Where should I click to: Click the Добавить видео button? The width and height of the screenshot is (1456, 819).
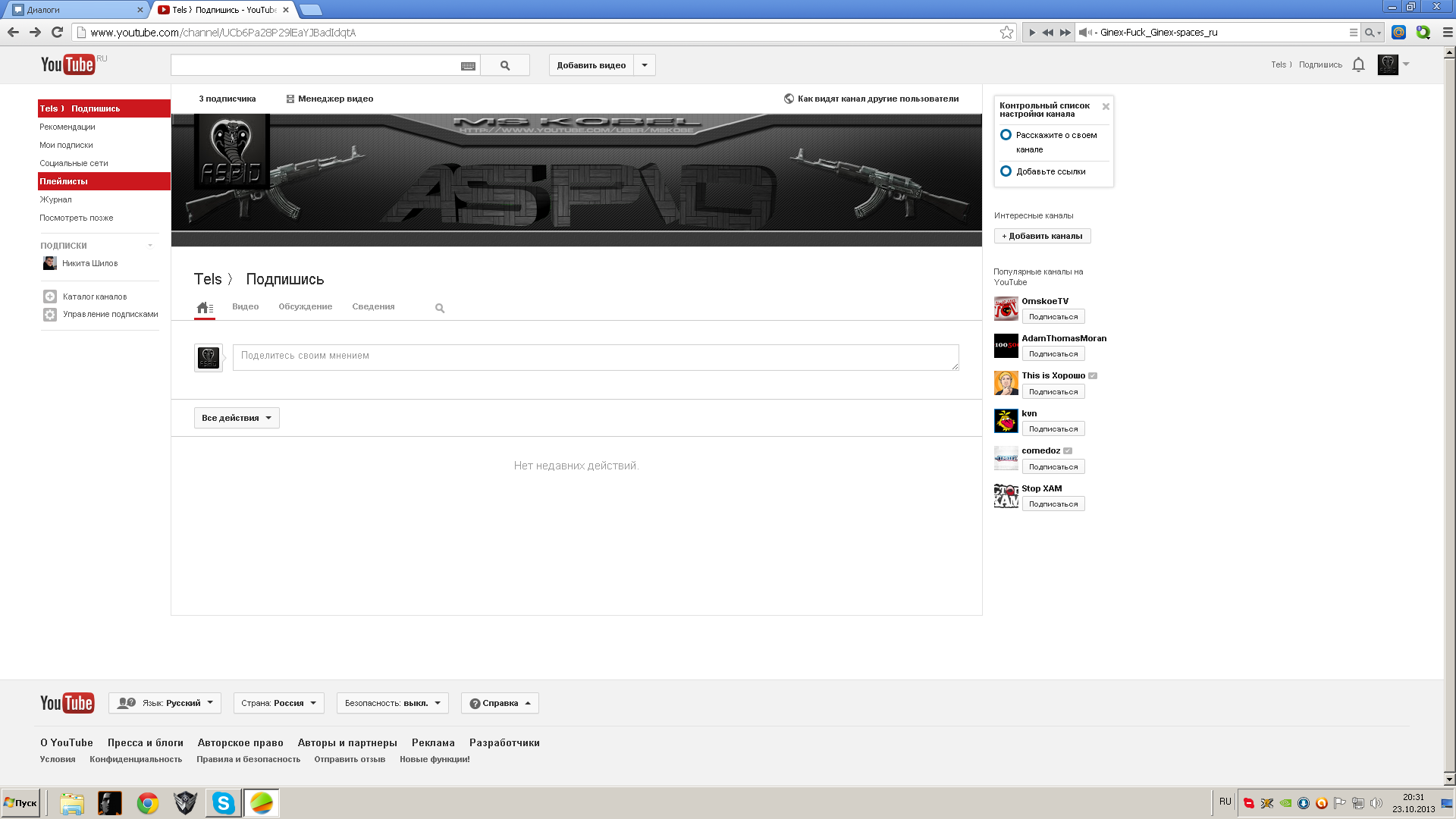pos(591,65)
